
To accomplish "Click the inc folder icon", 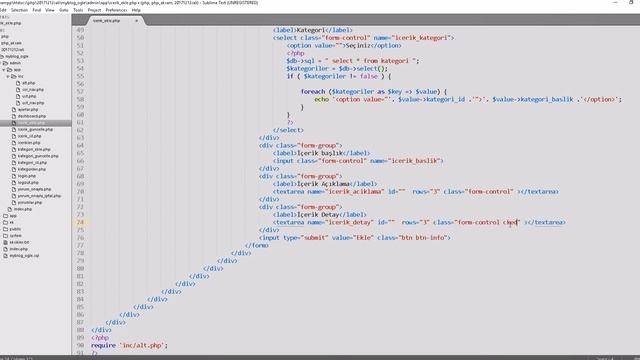I will [13, 76].
